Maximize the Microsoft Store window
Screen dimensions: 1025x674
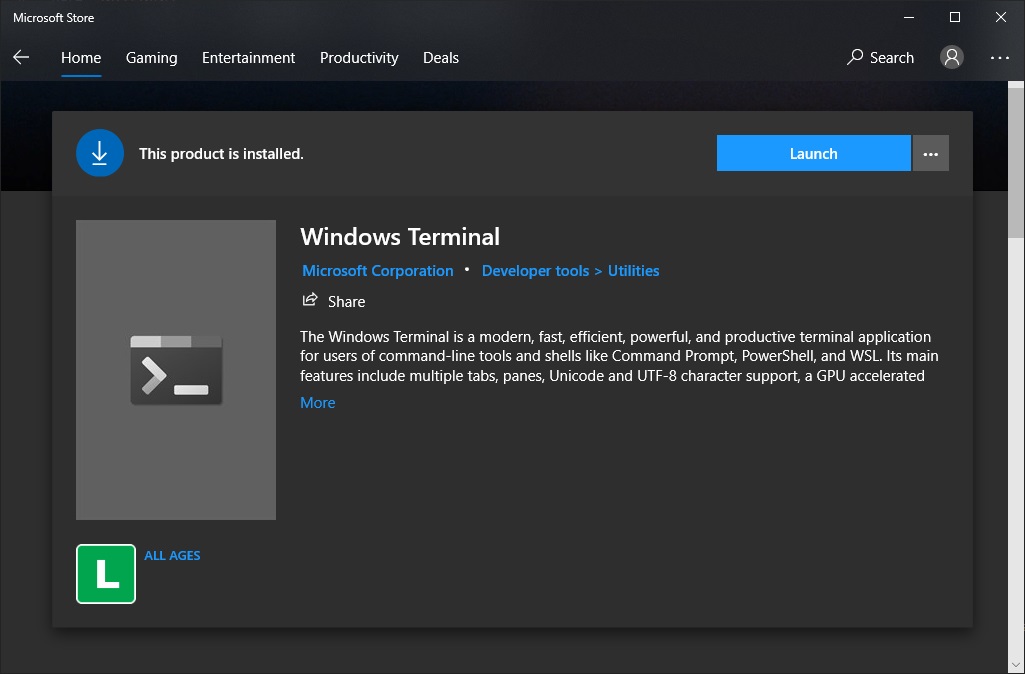click(x=955, y=18)
